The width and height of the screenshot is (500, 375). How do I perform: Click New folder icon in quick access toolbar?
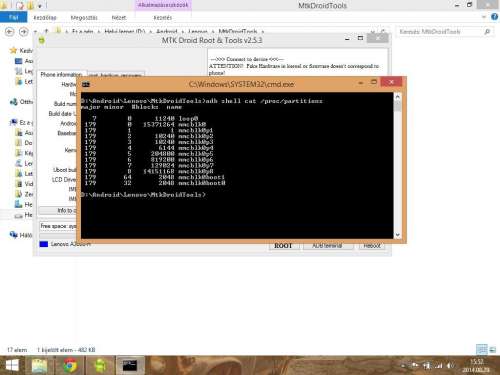point(30,5)
